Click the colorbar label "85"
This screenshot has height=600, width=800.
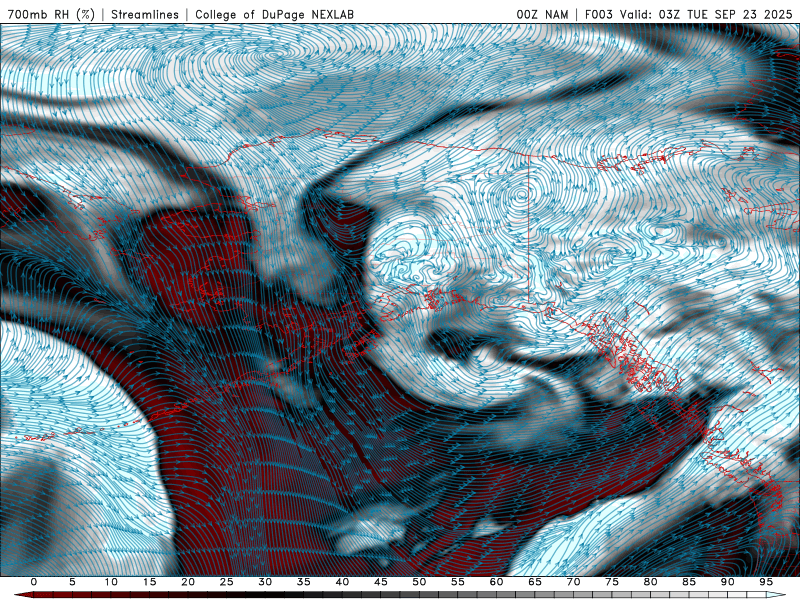point(689,582)
